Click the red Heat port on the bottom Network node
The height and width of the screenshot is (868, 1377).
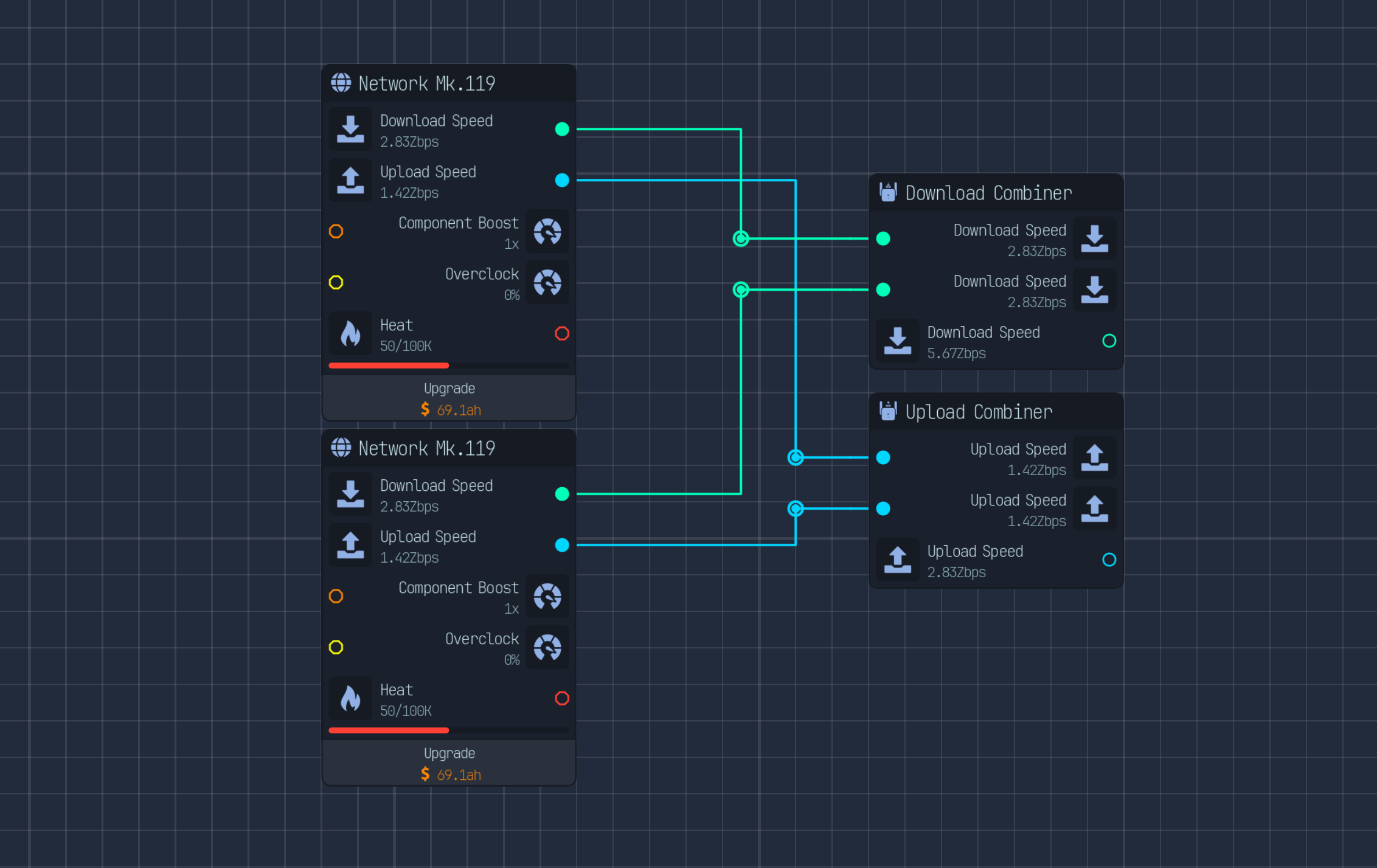tap(562, 698)
